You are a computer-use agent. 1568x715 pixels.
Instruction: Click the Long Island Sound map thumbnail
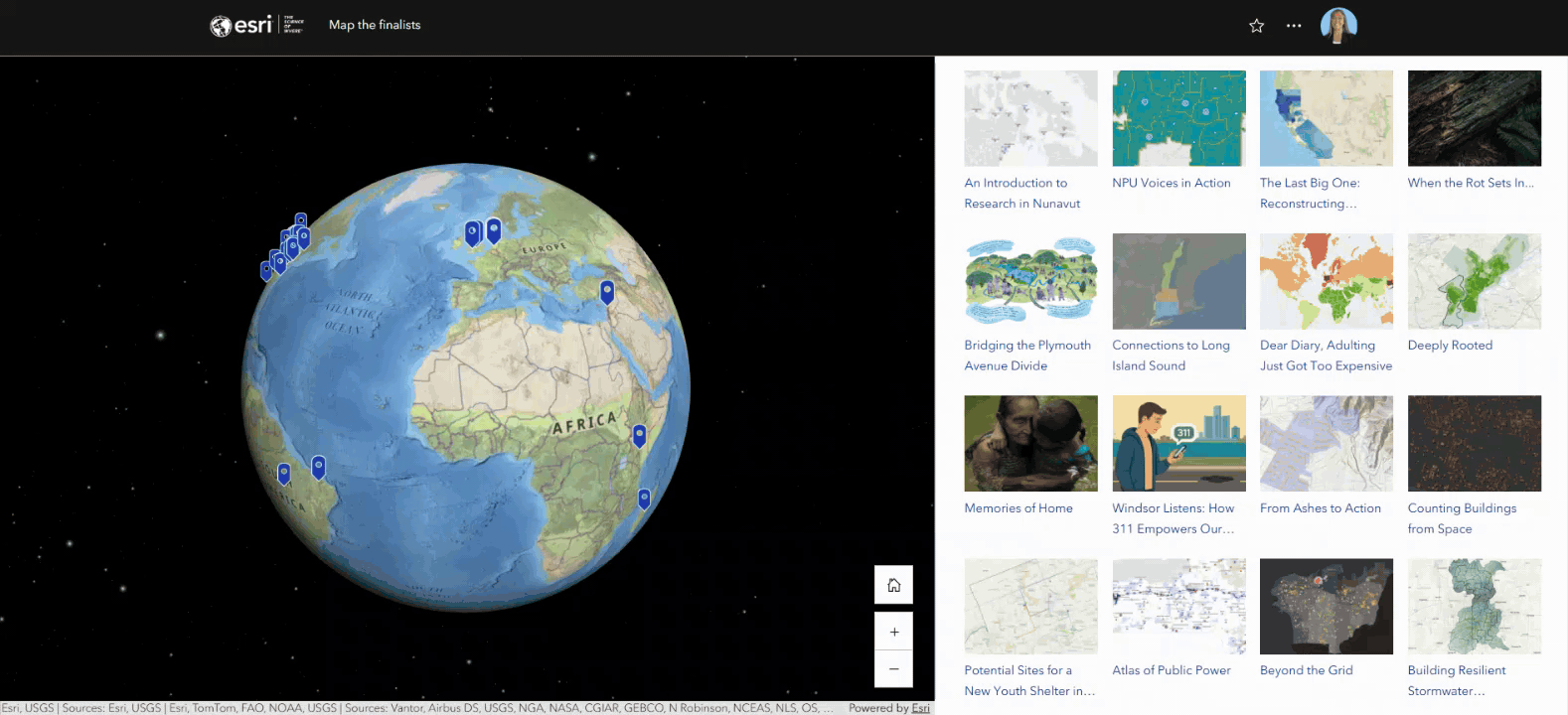click(x=1178, y=281)
